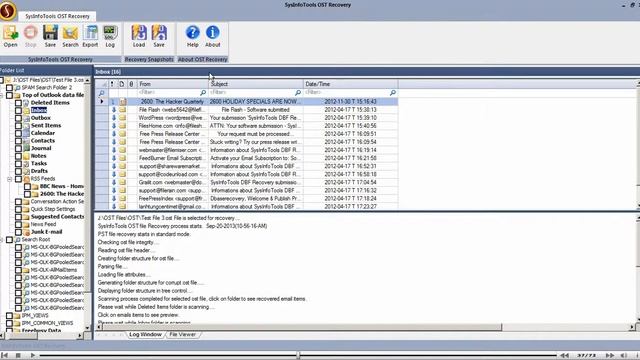This screenshot has height=360, width=640.
Task: Collapse the RSS Feeds tree node
Action: (x=10, y=179)
